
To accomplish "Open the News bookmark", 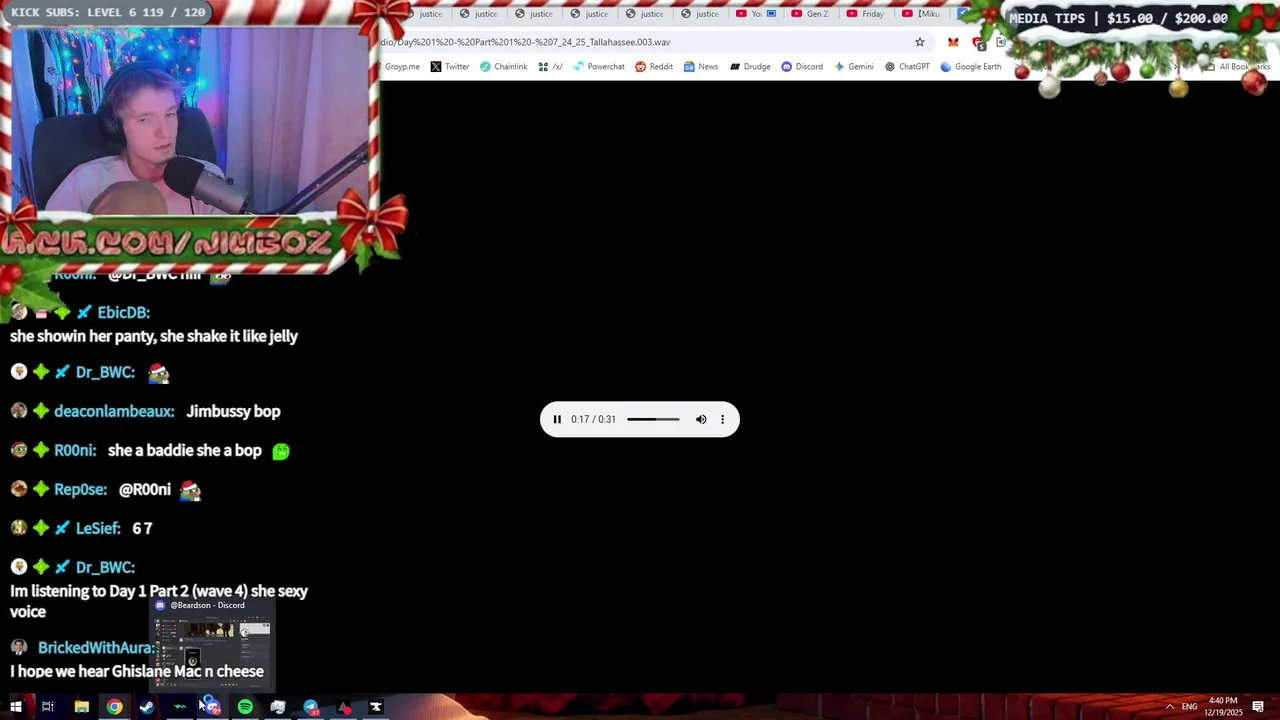I will [700, 67].
